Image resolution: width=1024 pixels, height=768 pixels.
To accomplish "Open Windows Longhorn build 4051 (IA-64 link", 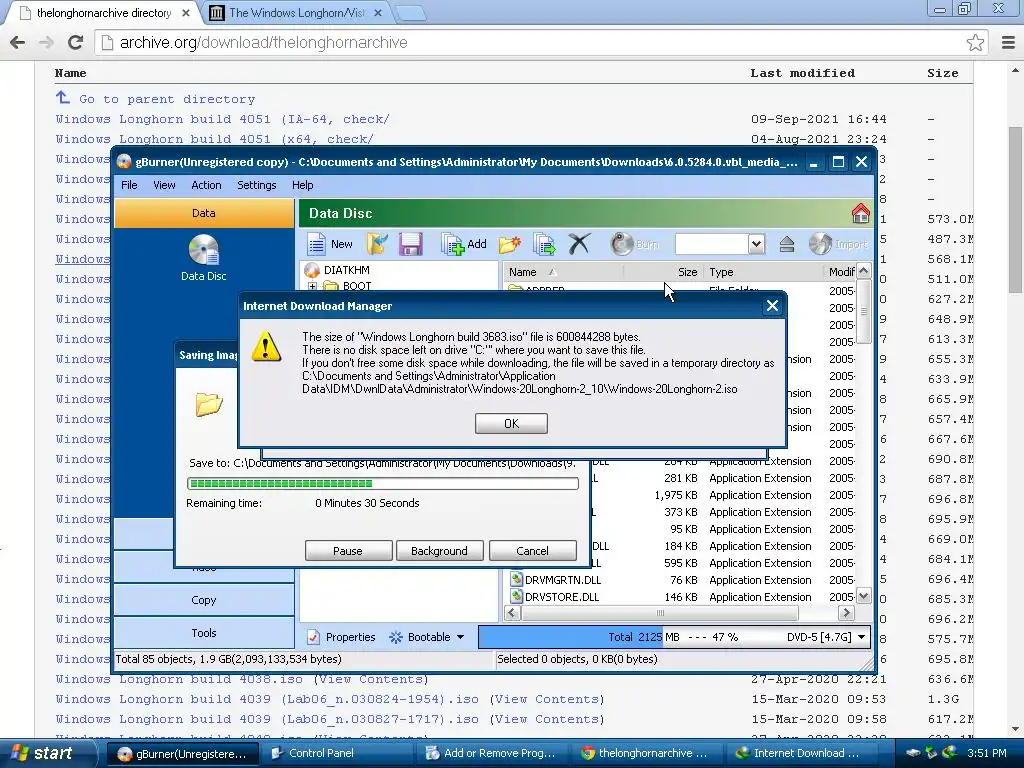I will [x=222, y=119].
